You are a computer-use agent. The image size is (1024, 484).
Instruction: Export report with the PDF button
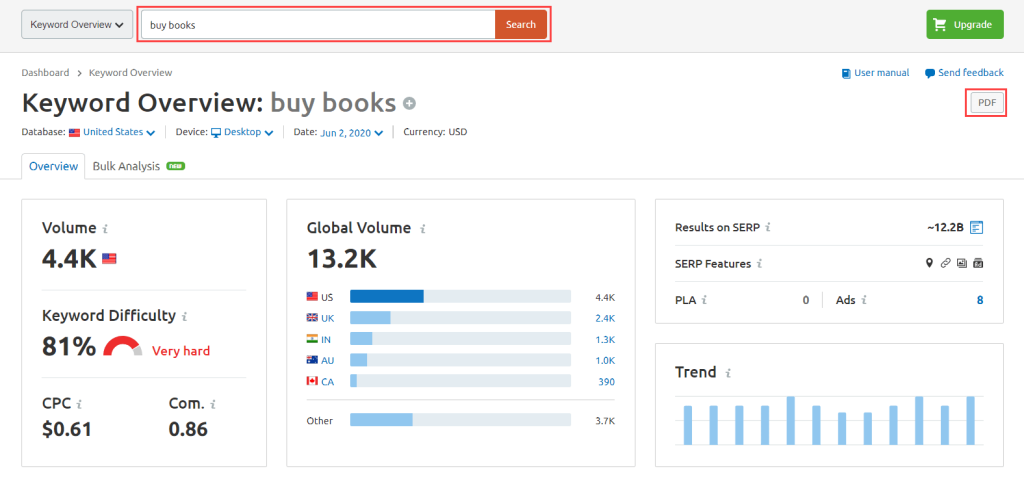(x=986, y=103)
